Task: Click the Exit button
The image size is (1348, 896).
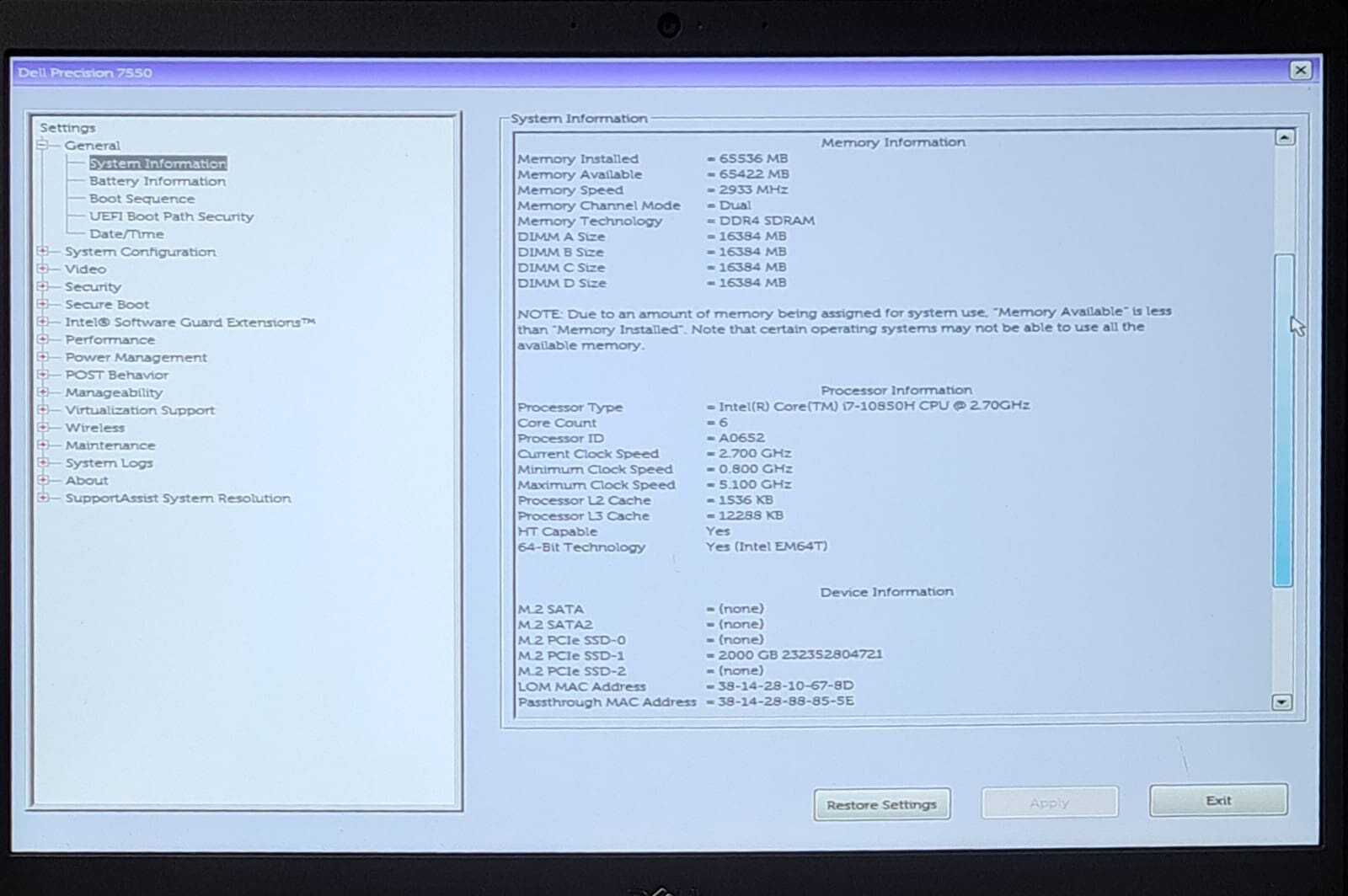Action: (x=1218, y=801)
